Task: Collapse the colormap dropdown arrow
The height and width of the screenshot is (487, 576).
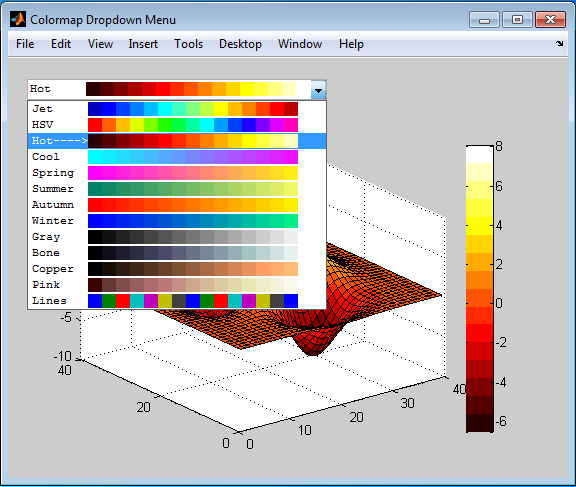Action: (318, 90)
